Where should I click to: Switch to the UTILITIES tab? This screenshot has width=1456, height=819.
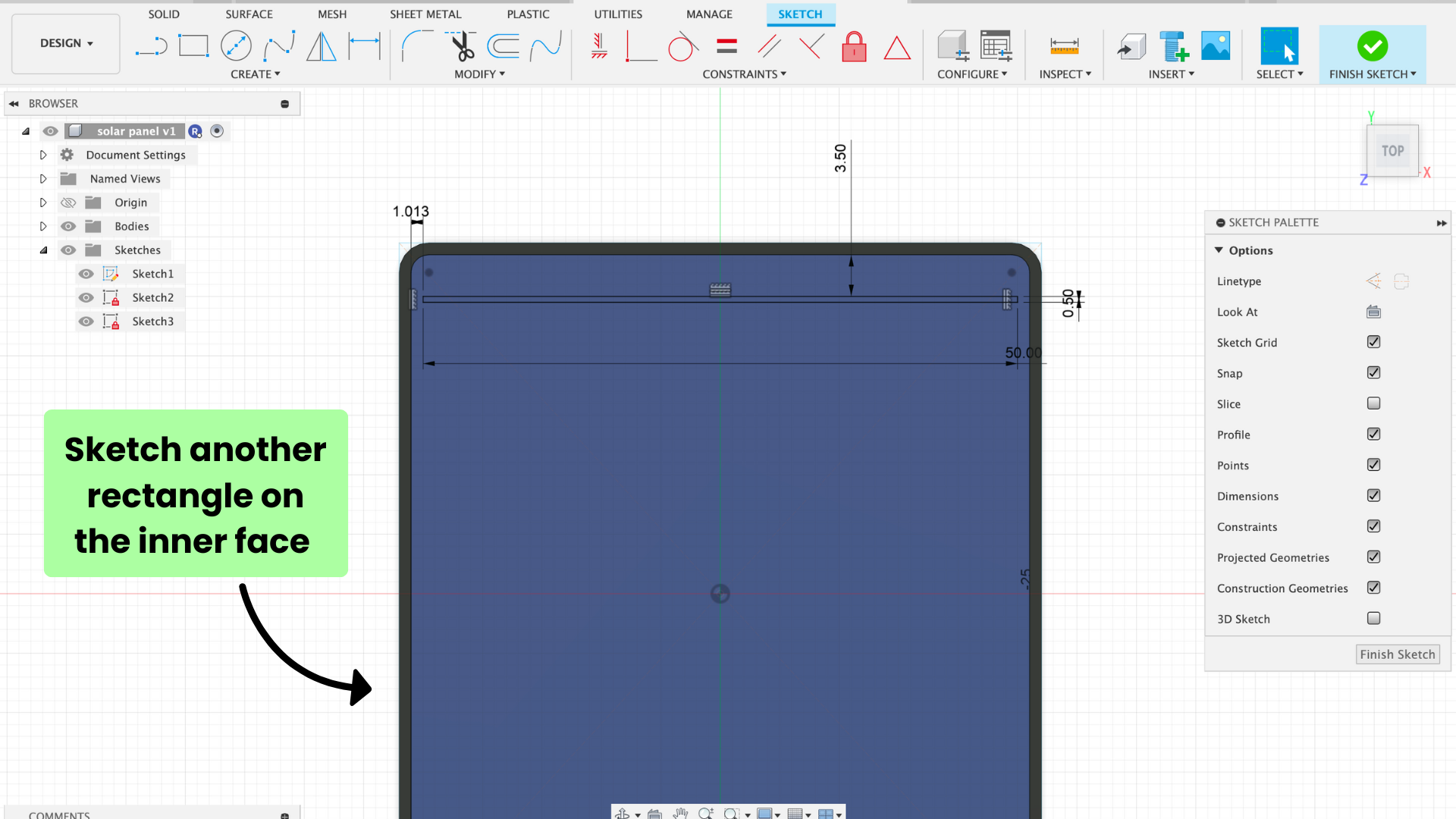pyautogui.click(x=618, y=14)
